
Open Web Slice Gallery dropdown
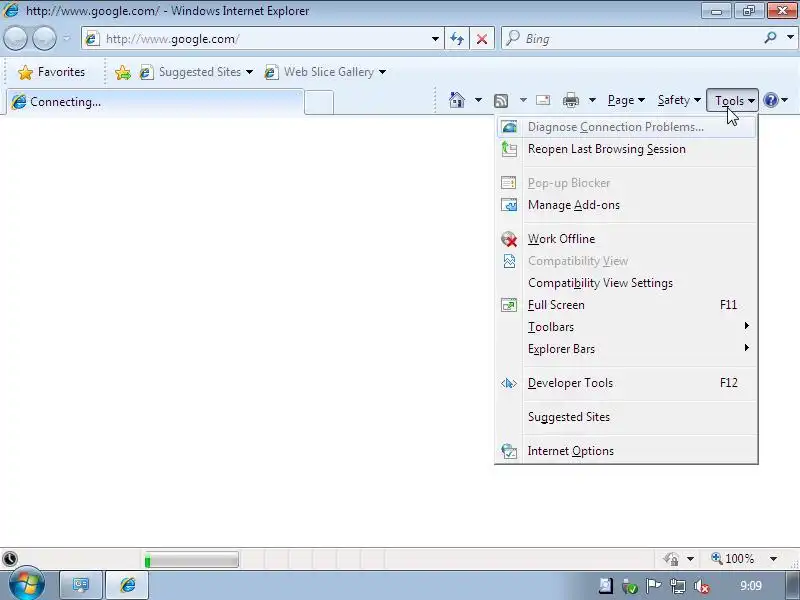tap(325, 72)
